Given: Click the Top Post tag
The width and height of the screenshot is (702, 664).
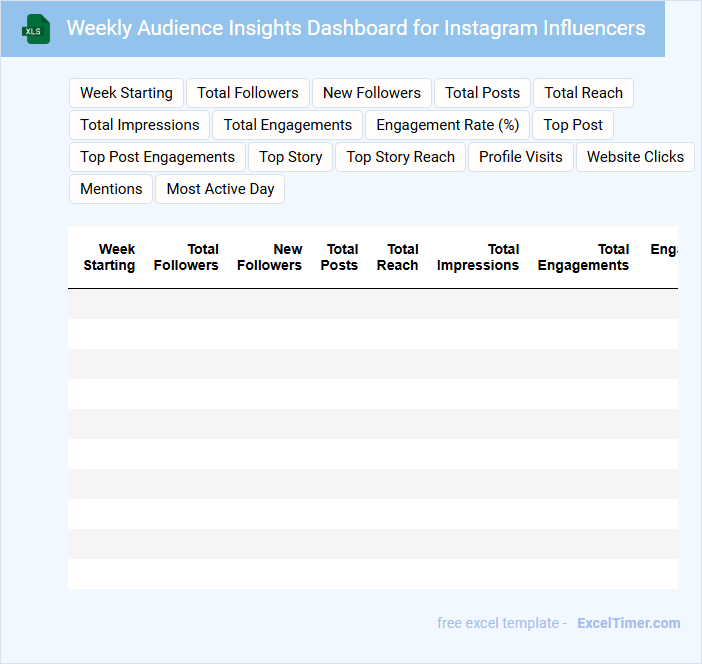Looking at the screenshot, I should [x=573, y=125].
